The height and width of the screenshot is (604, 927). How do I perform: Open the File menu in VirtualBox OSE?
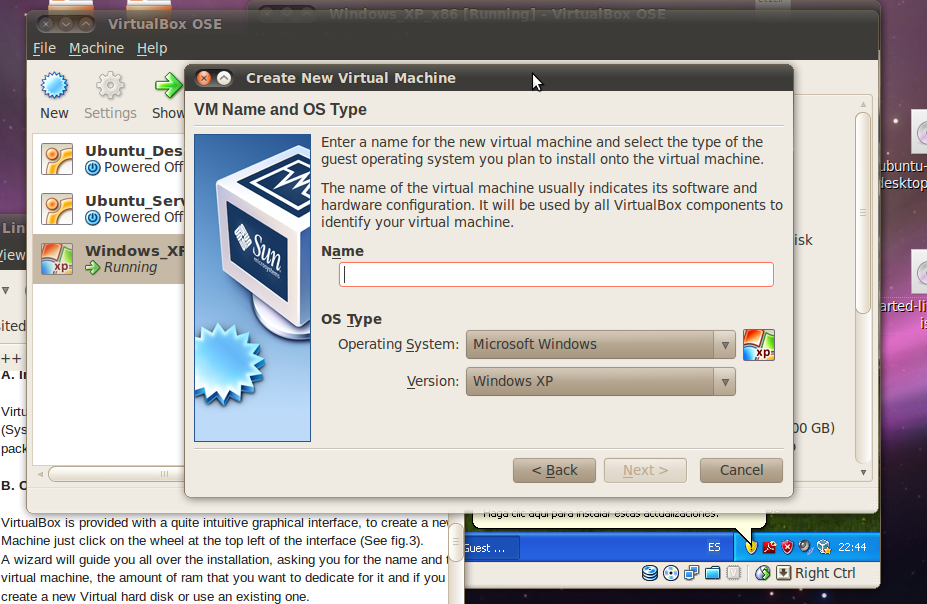(x=44, y=48)
